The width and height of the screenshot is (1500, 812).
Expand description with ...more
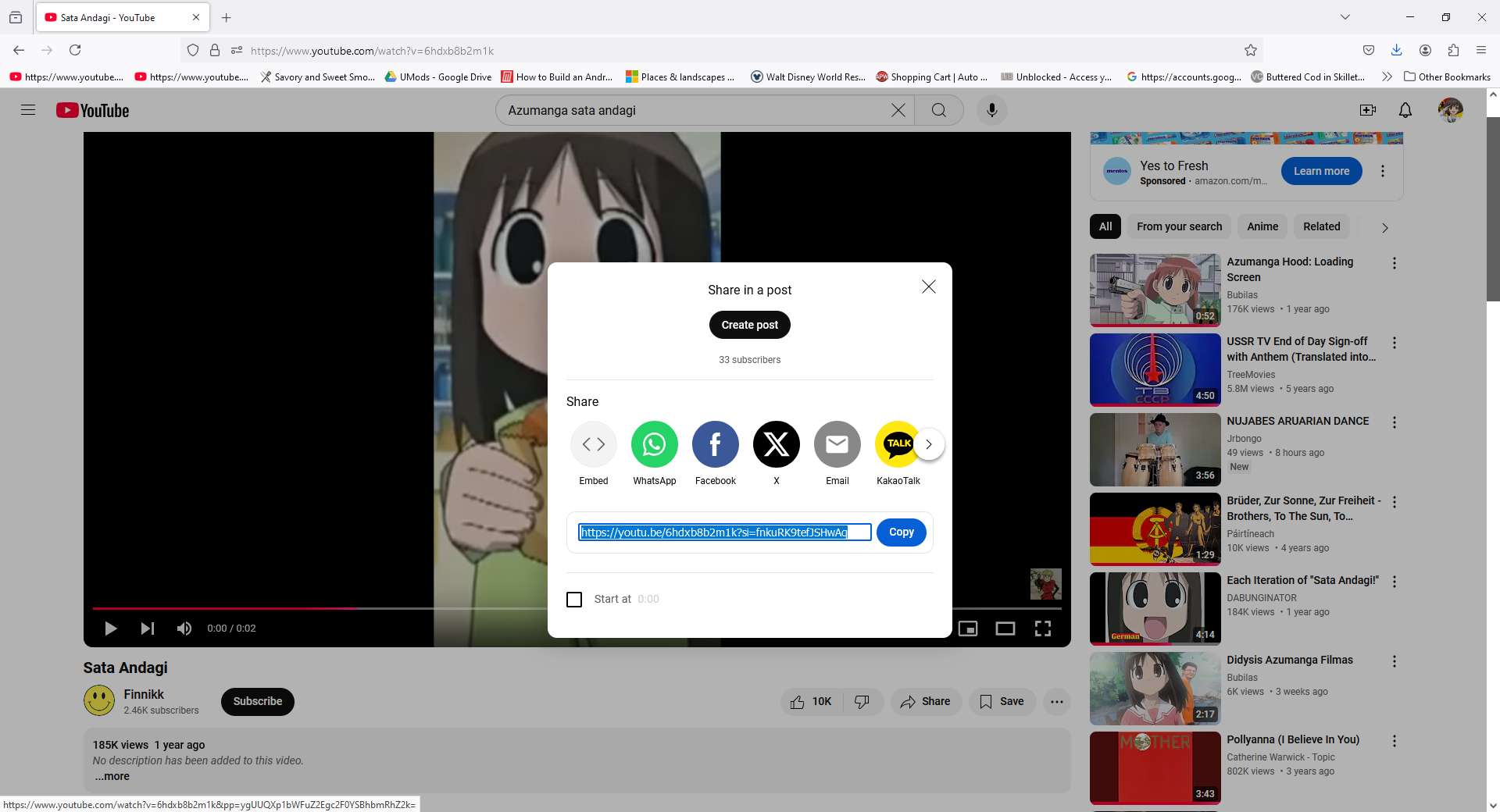click(x=112, y=777)
